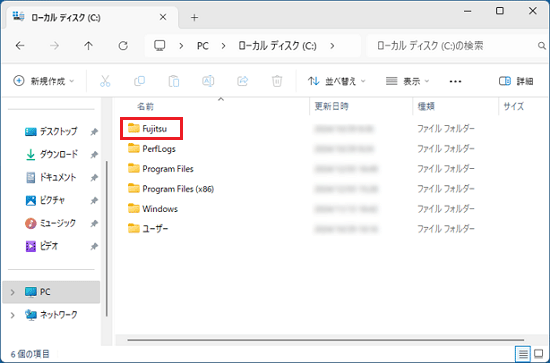Open the 新規作成 dropdown
The image size is (550, 363).
click(x=44, y=81)
